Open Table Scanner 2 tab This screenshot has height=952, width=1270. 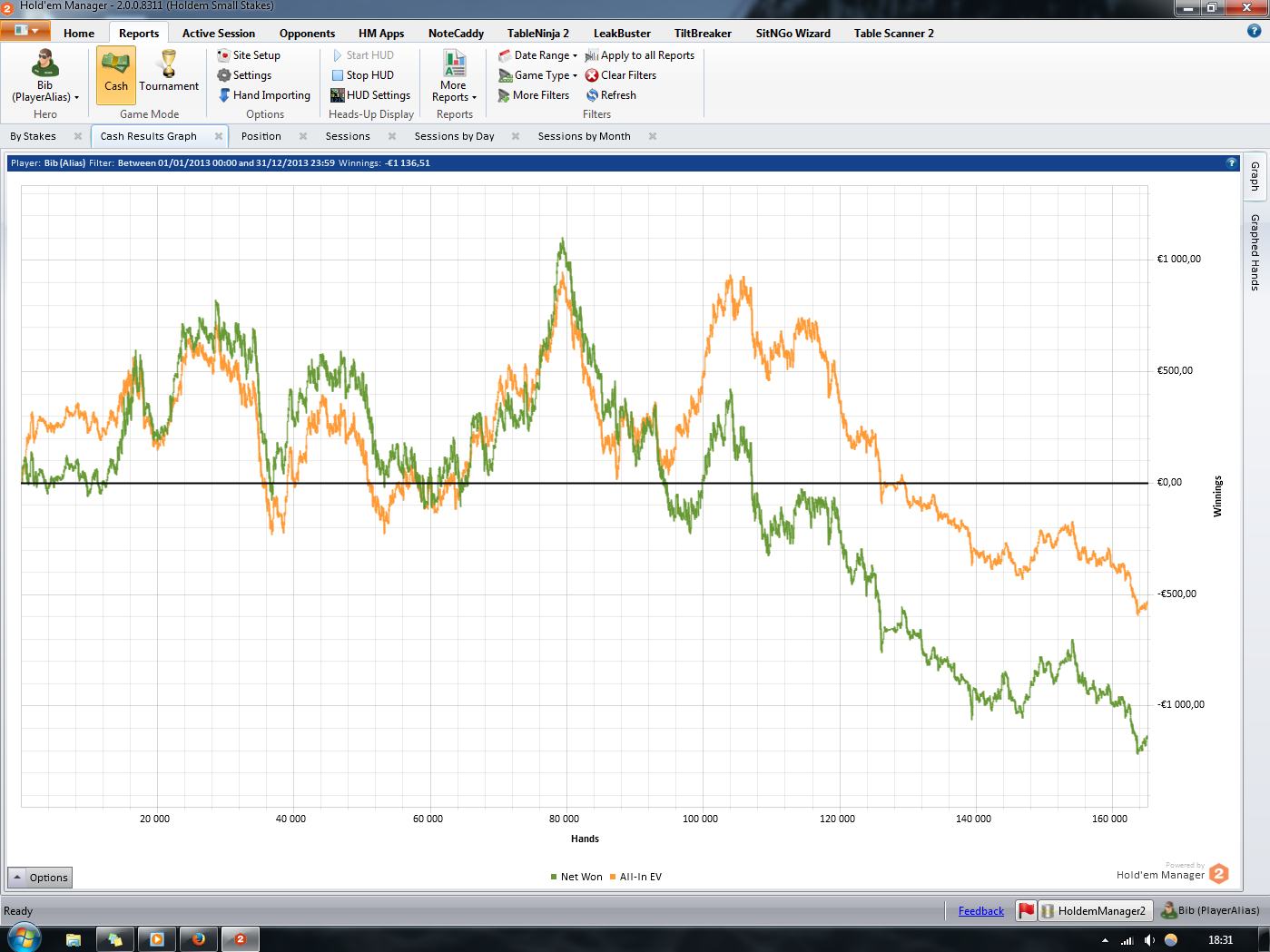click(894, 34)
